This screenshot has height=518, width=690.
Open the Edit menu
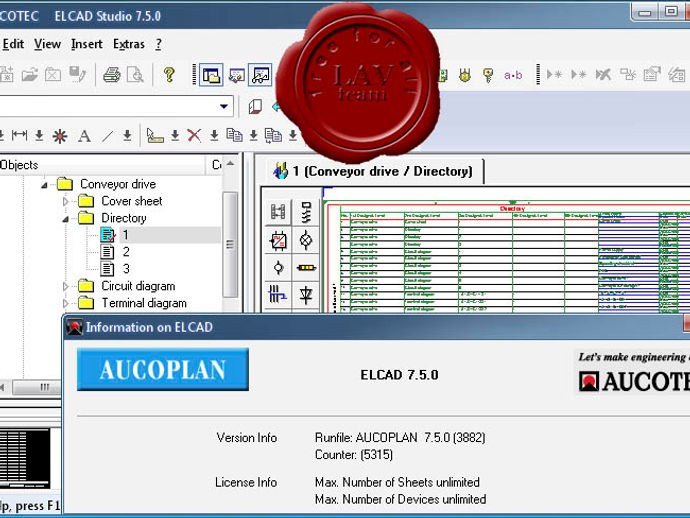tap(13, 44)
